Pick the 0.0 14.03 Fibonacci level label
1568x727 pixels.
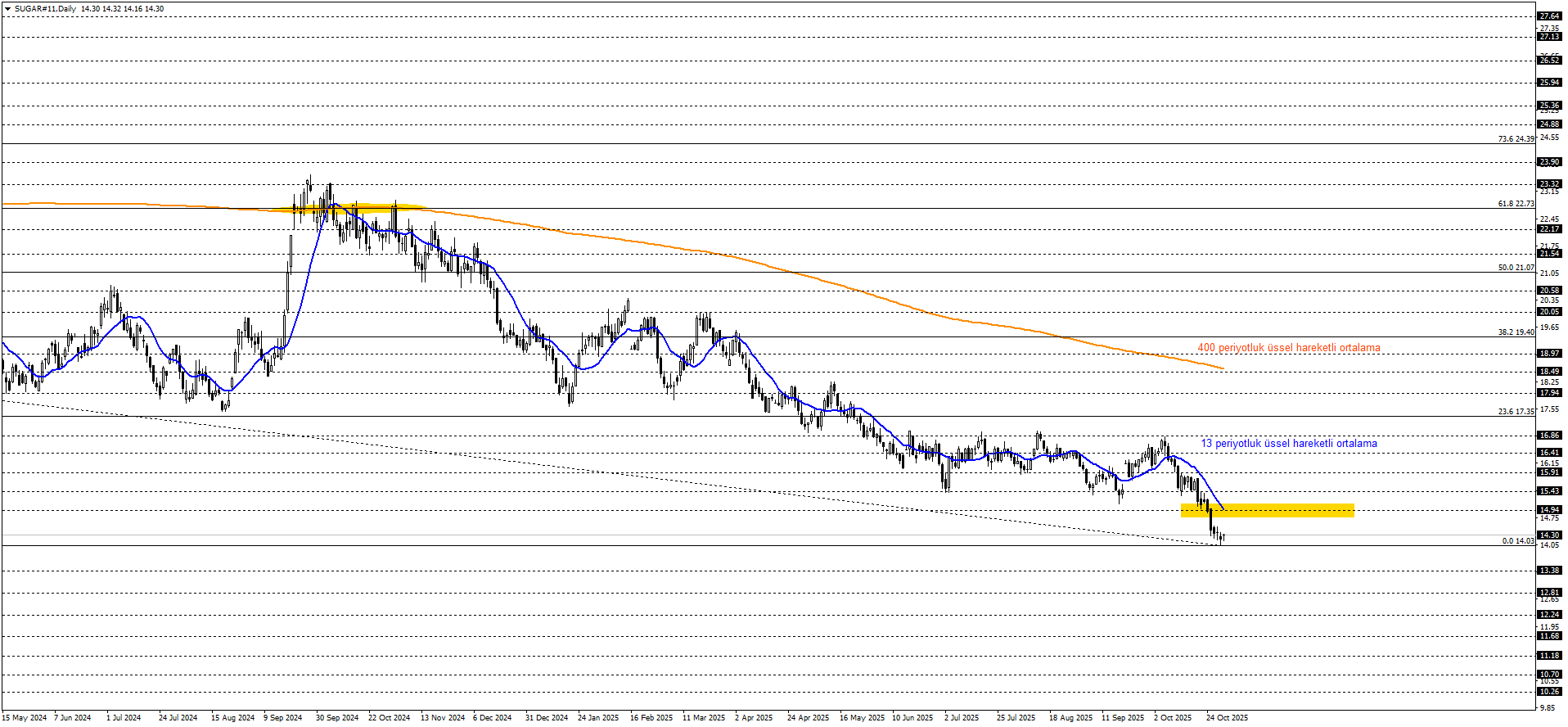[1517, 540]
